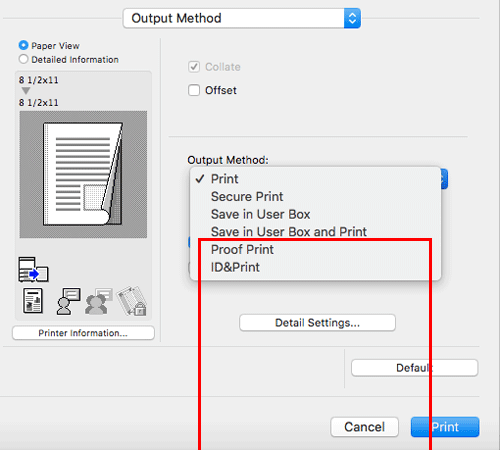Screen dimensions: 500x450
Task: Click the locked copy security icon
Action: 132,301
